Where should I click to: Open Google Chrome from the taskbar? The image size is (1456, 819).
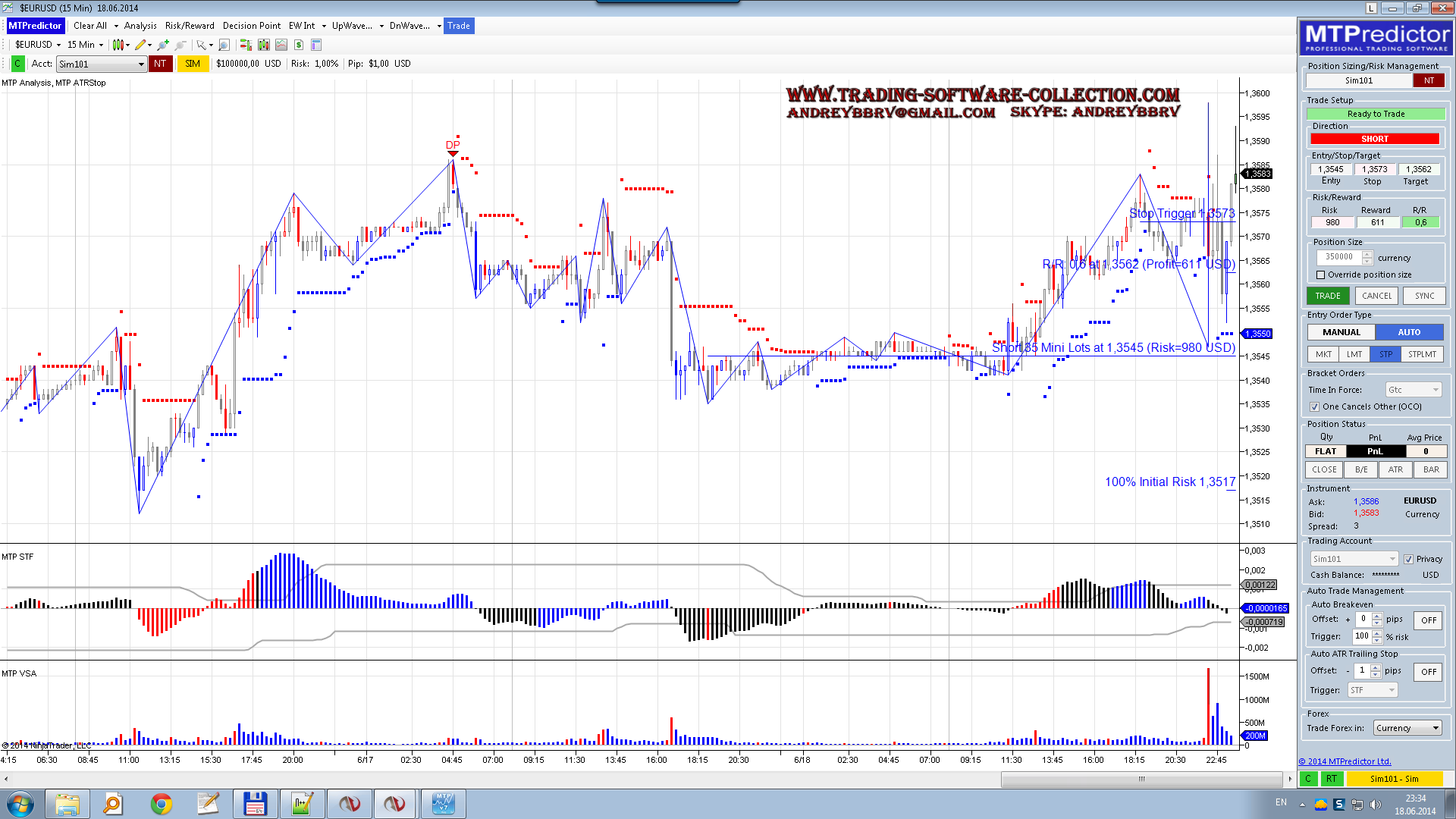pyautogui.click(x=161, y=804)
